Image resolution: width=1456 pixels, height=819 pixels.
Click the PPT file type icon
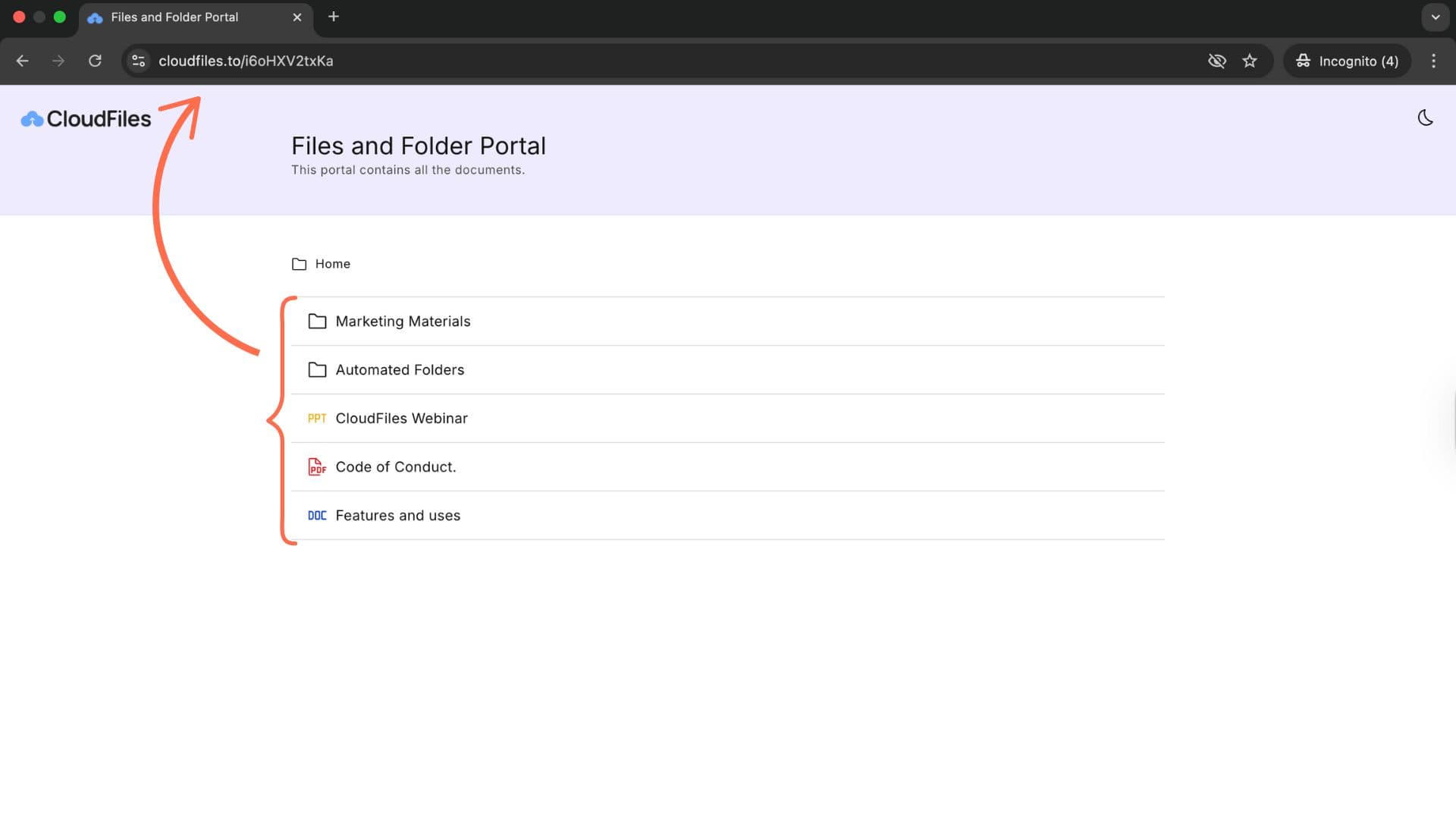317,419
